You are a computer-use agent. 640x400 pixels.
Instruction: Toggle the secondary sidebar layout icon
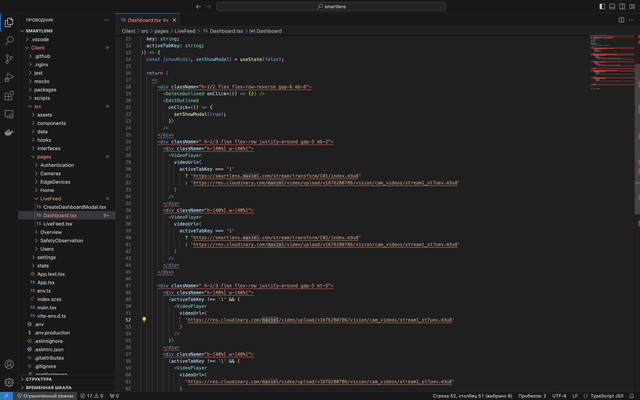622,7
